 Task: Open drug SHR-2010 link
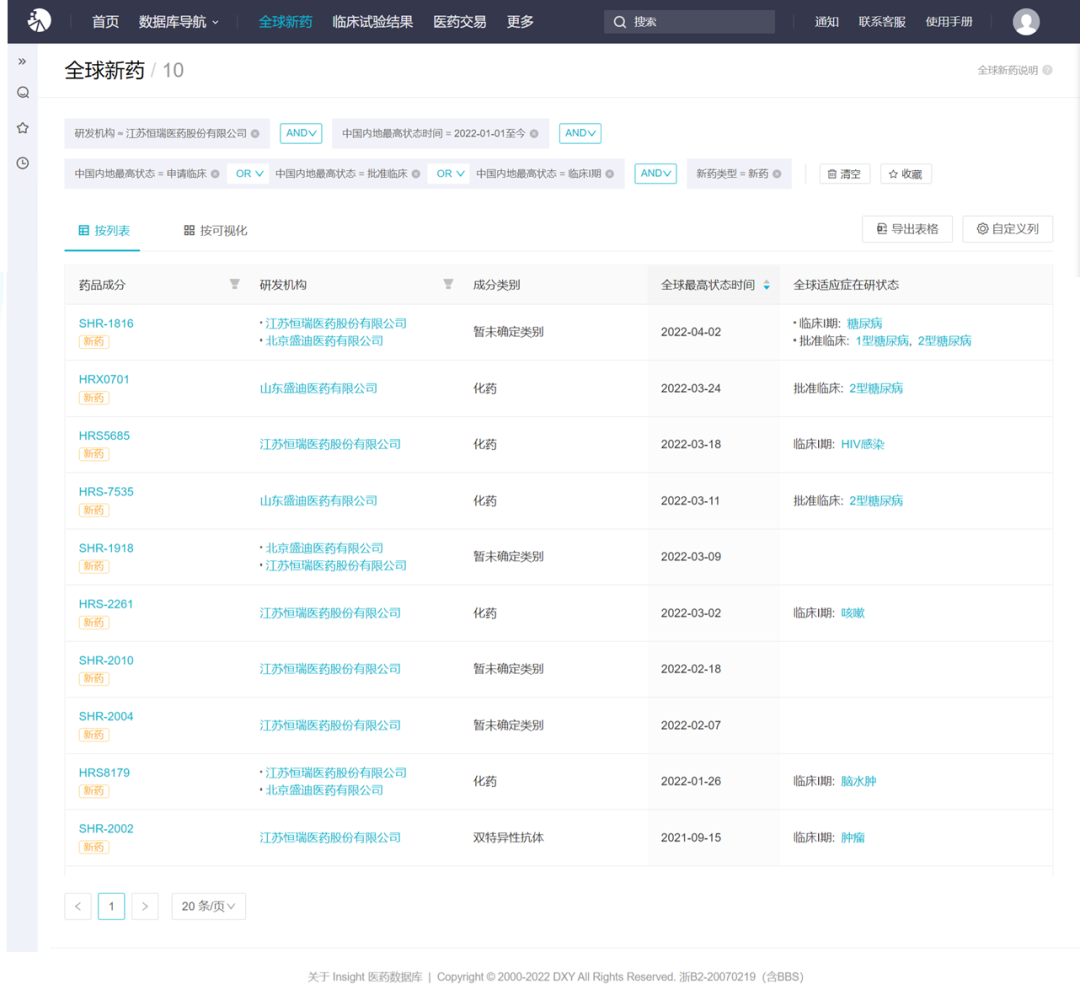(106, 660)
